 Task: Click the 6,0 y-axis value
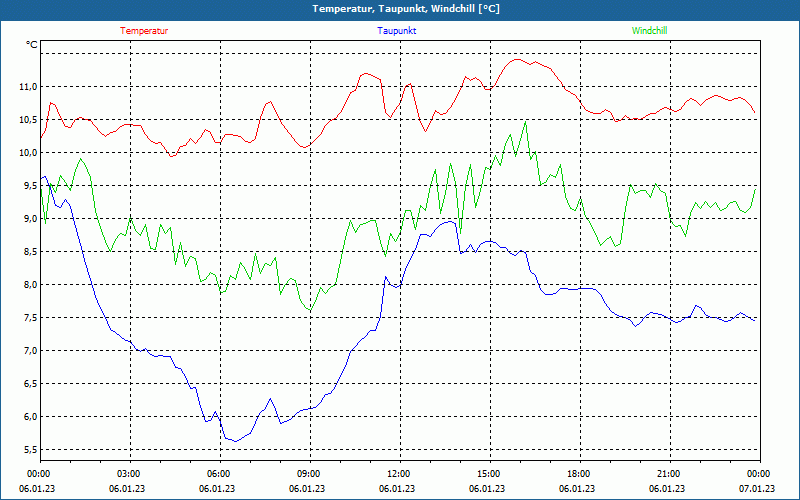click(x=30, y=417)
